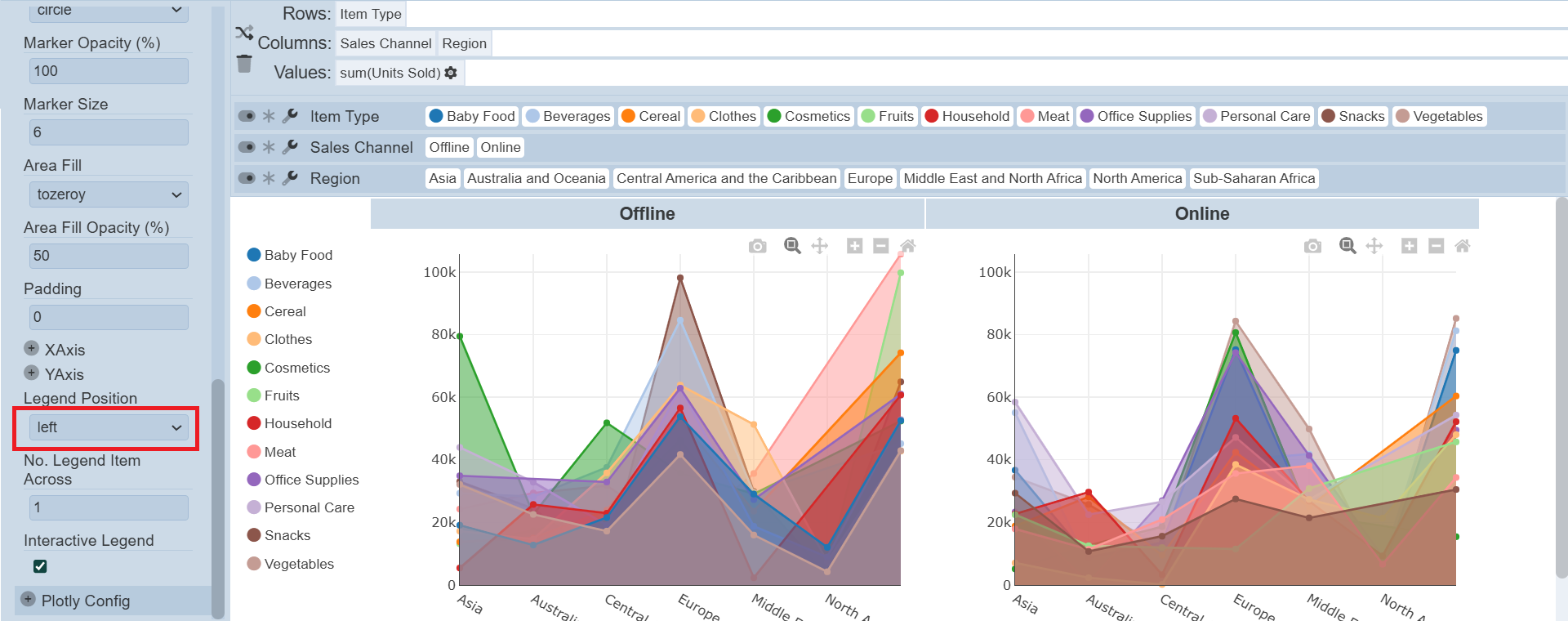Open the Area Fill dropdown showing tozeroy
Image resolution: width=1568 pixels, height=621 pixels.
[108, 194]
